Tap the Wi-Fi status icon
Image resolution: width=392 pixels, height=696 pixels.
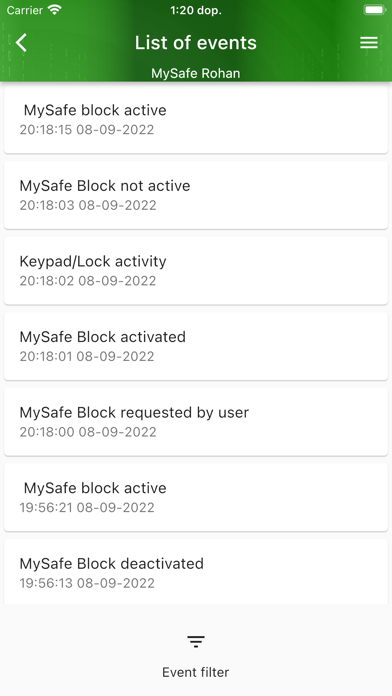click(x=55, y=10)
